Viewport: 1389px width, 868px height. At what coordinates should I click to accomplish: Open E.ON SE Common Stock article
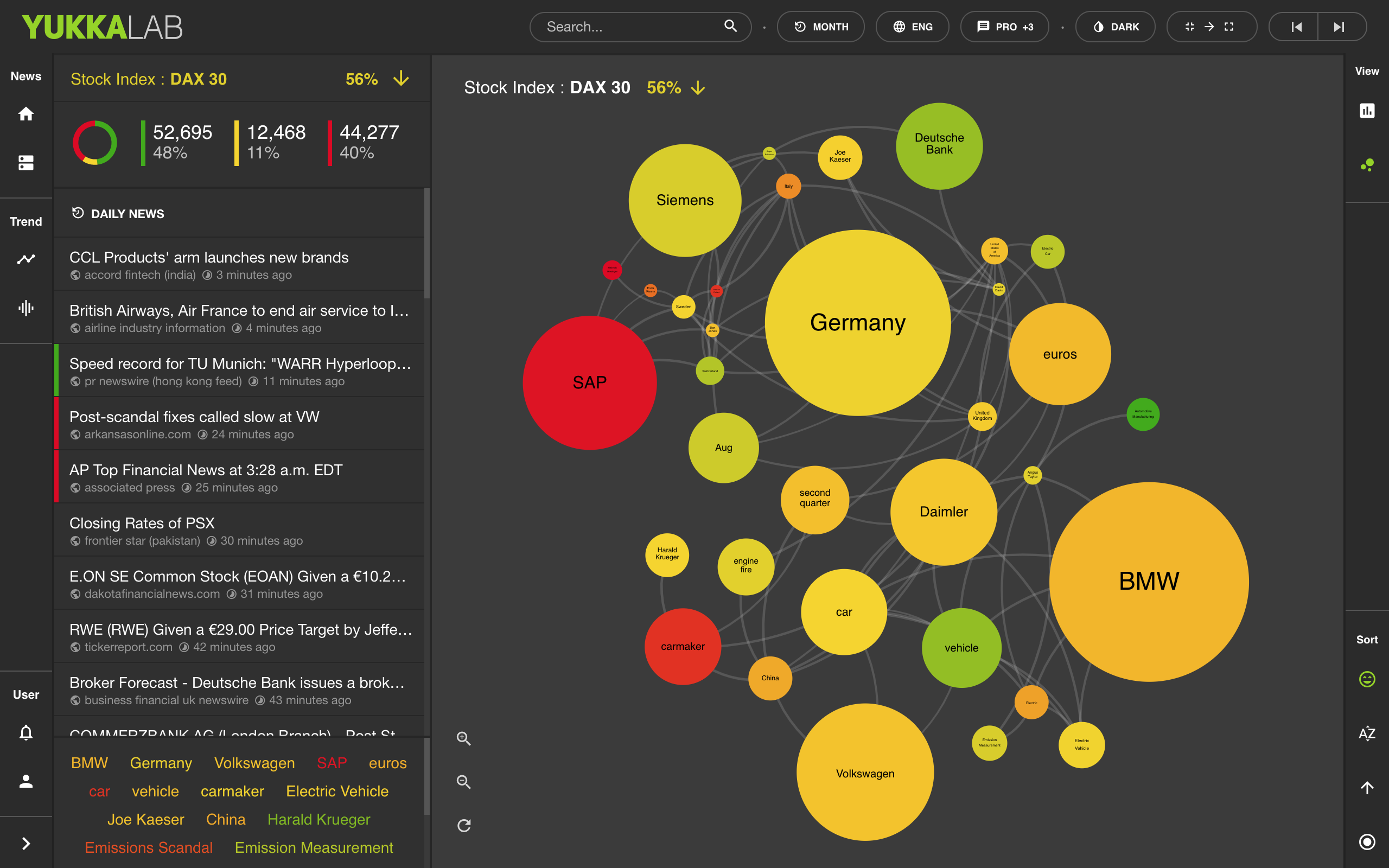coord(239,583)
